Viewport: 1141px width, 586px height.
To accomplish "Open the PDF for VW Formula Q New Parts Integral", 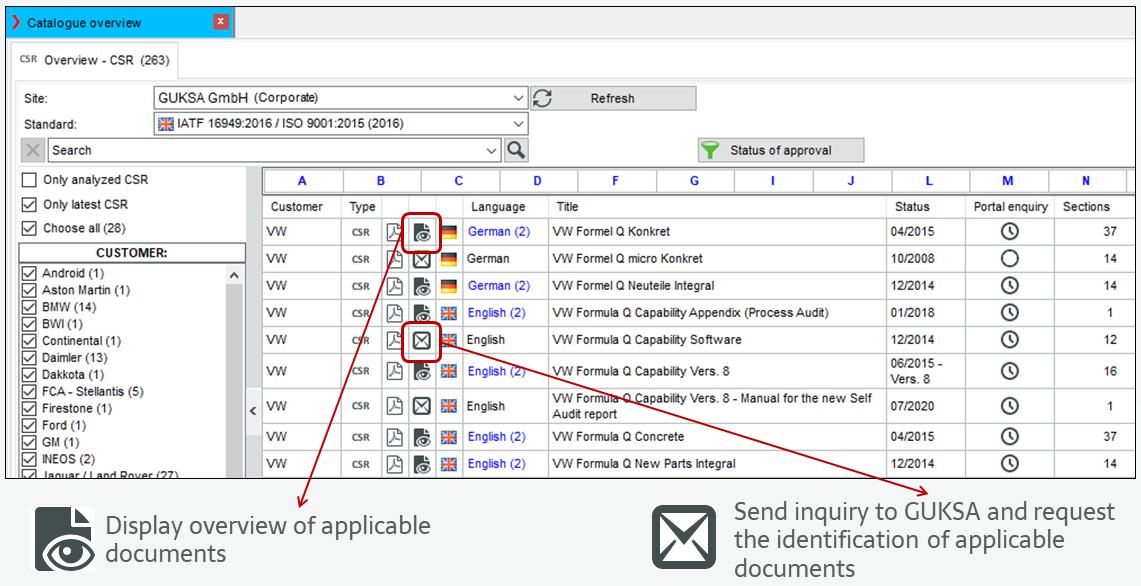I will coord(394,464).
